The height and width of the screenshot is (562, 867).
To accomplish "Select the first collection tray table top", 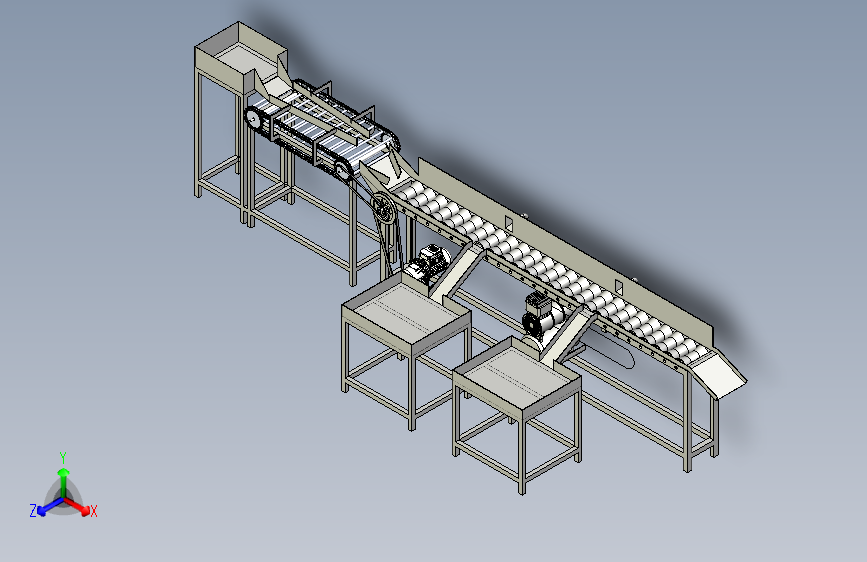I will [x=406, y=315].
